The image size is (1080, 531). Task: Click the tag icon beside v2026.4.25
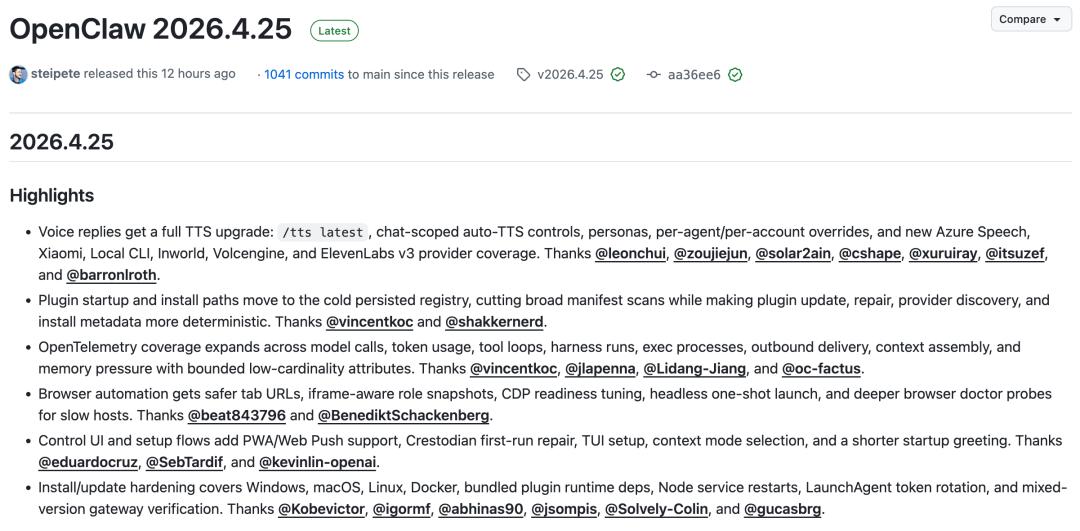(x=523, y=75)
